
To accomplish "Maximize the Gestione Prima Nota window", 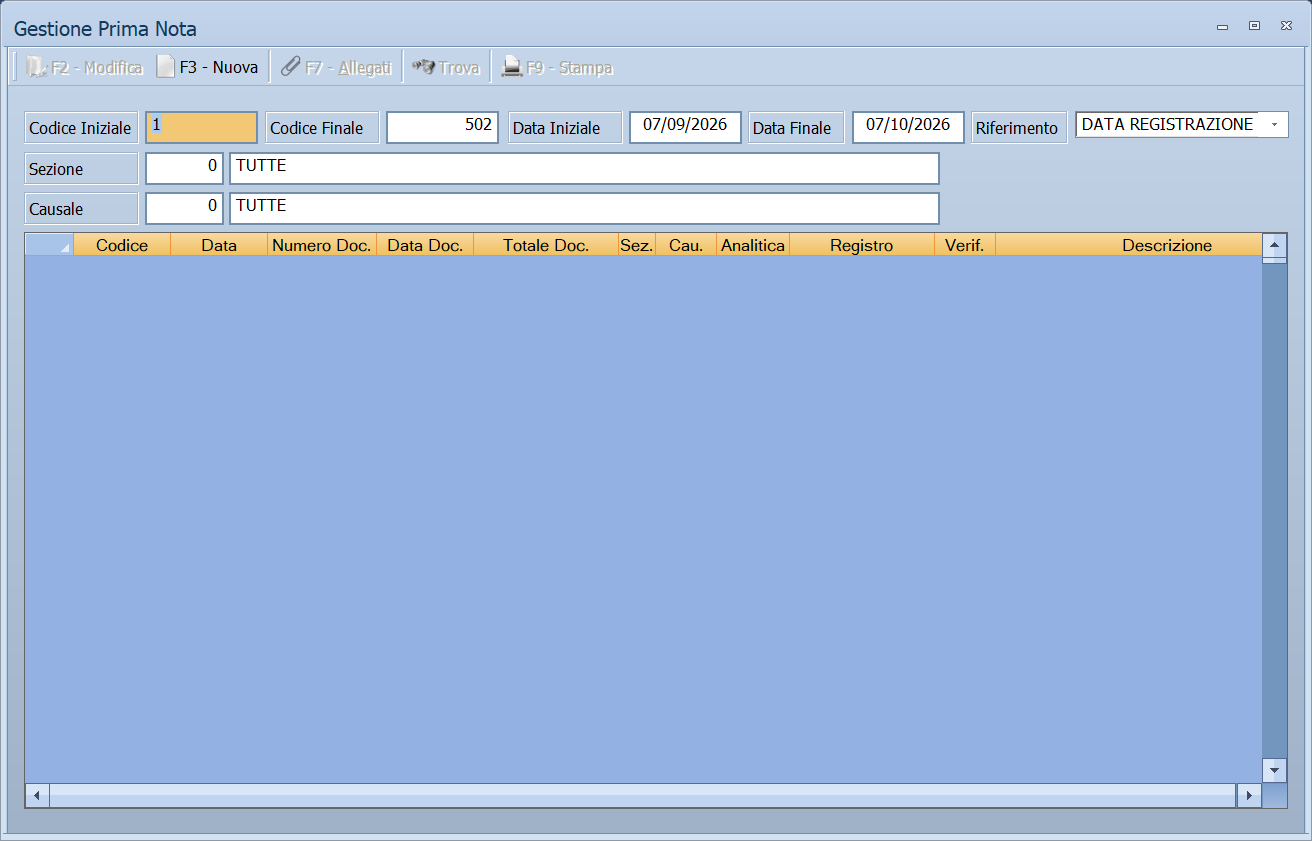I will [1254, 26].
